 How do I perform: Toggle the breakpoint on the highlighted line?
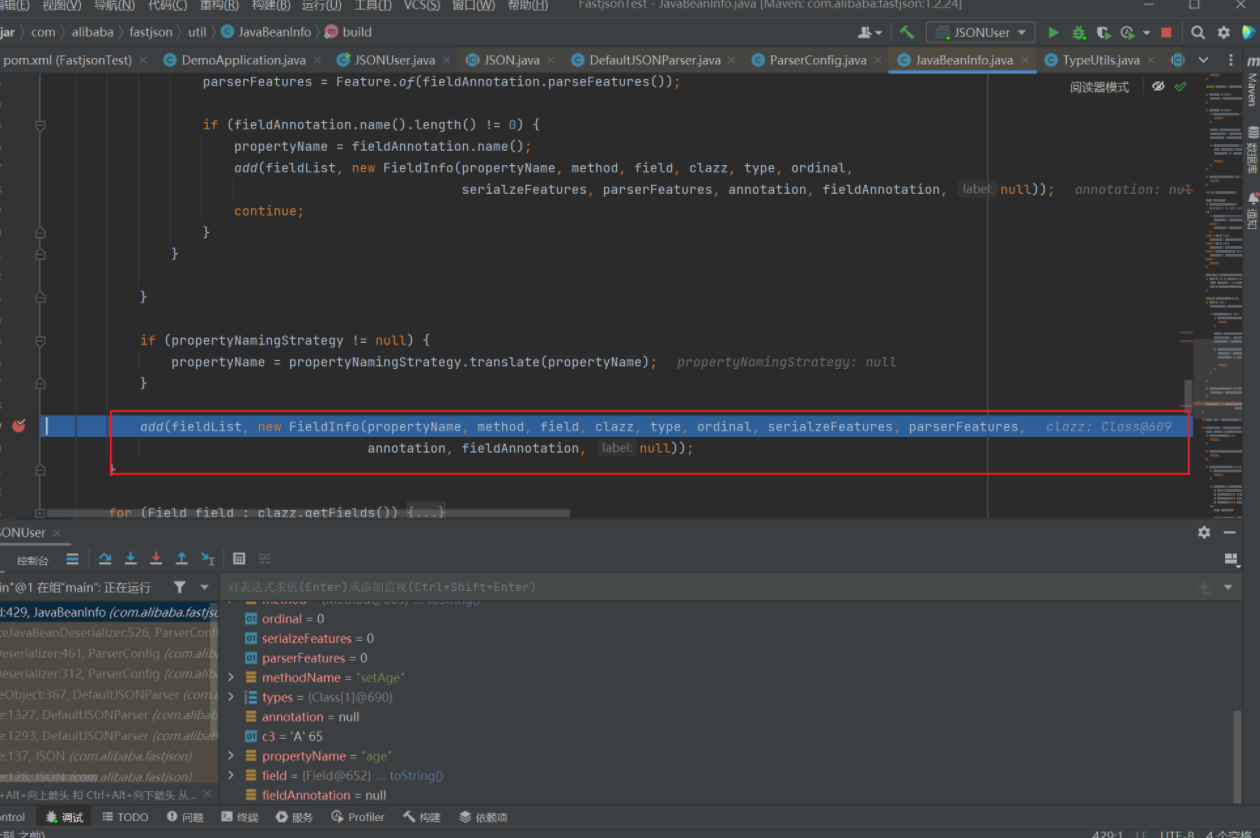[x=18, y=427]
